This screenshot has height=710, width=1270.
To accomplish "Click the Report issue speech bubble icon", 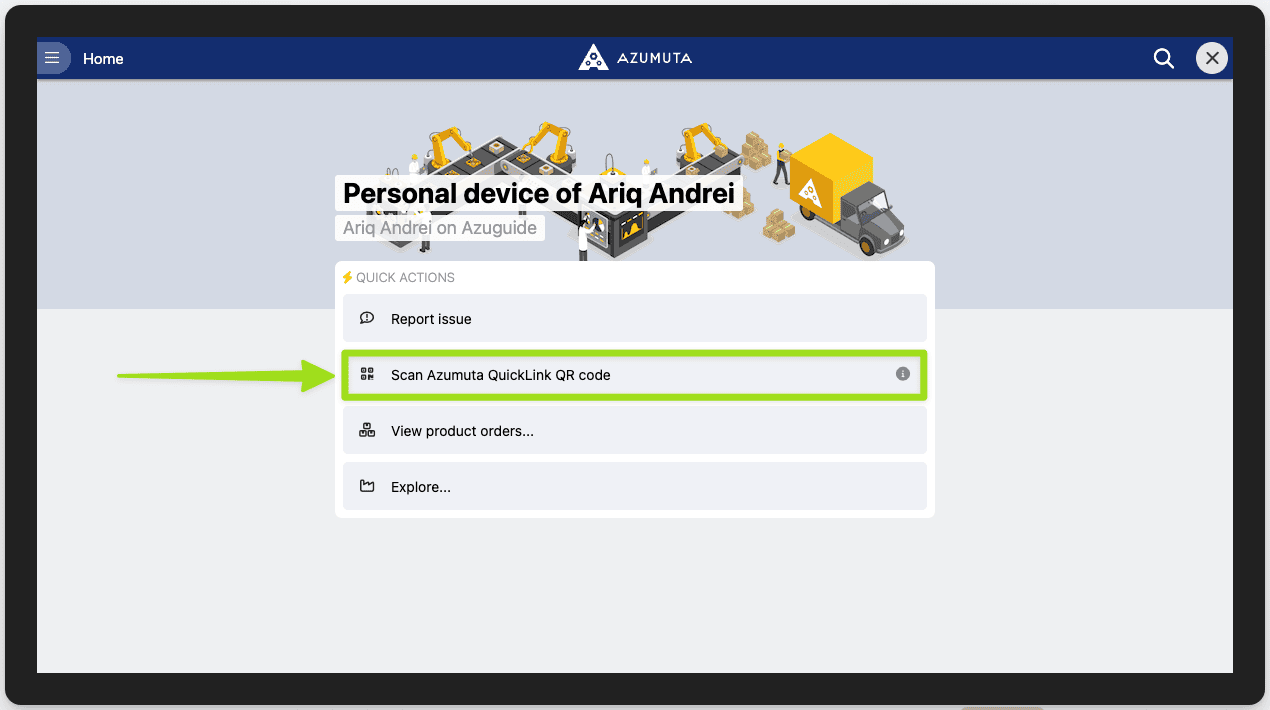I will [366, 318].
